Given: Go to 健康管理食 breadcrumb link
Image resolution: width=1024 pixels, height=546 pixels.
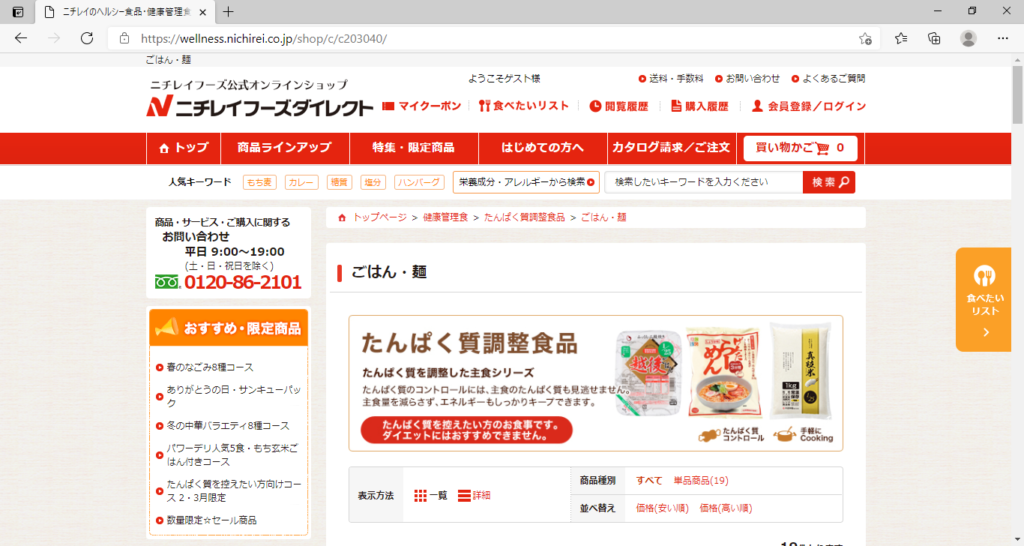Looking at the screenshot, I should pyautogui.click(x=445, y=217).
